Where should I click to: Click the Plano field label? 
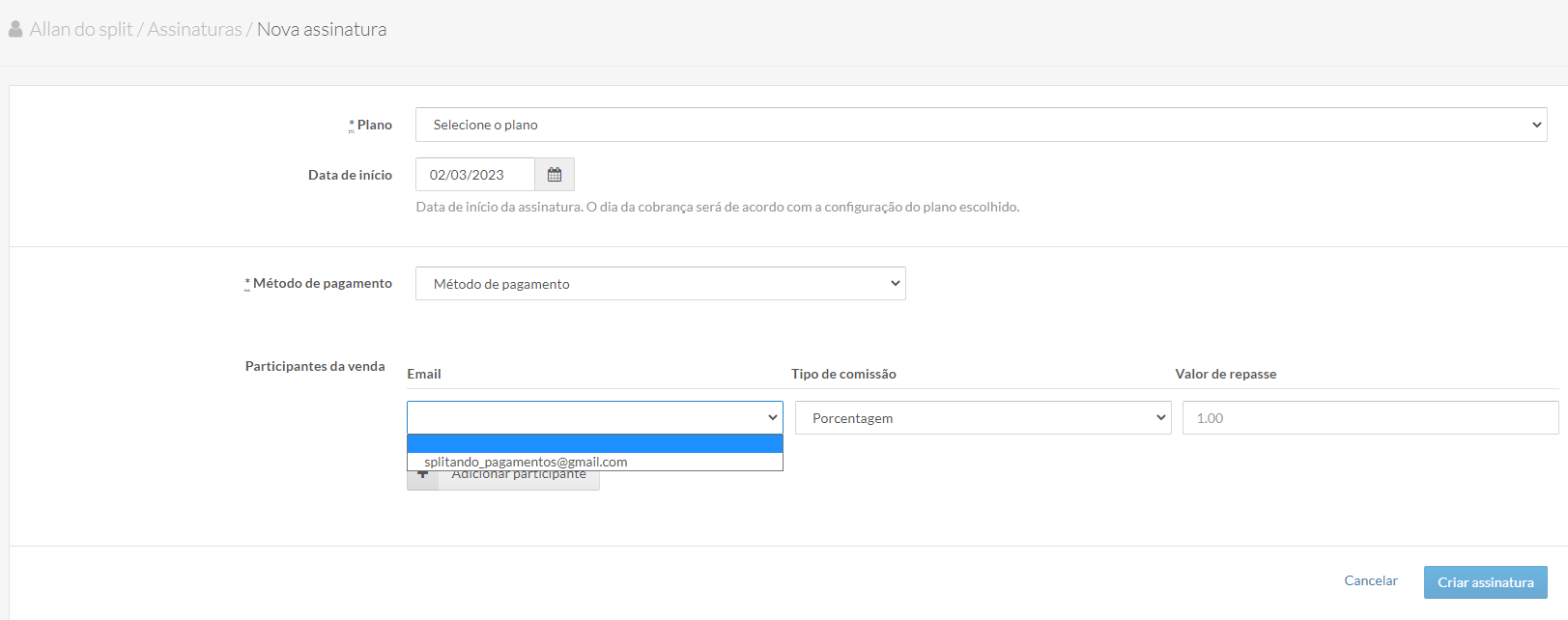(374, 125)
